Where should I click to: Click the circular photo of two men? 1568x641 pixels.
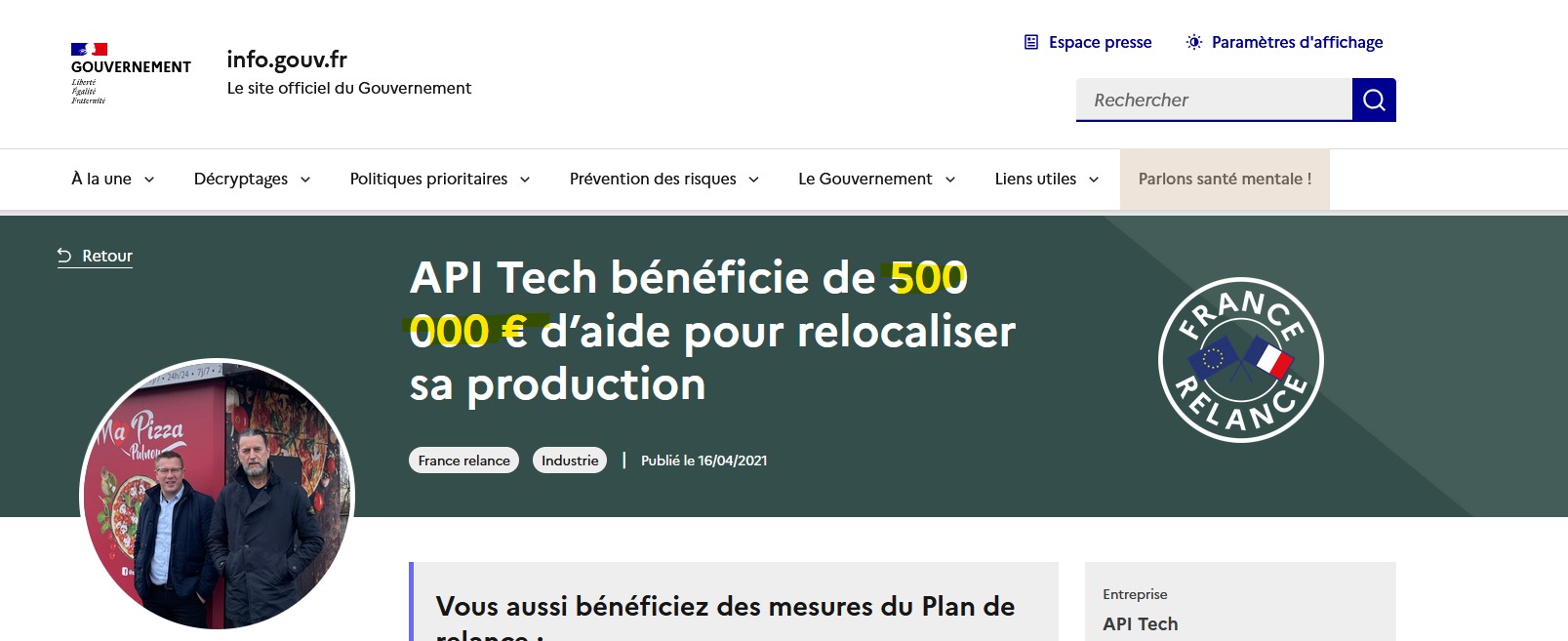pos(217,496)
